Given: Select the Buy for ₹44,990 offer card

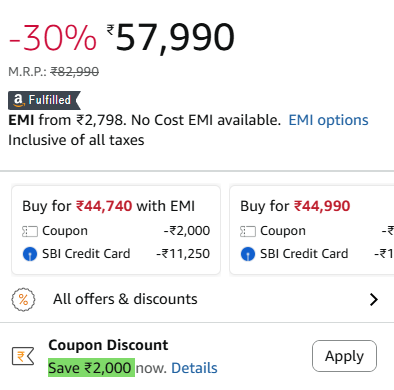Looking at the screenshot, I should 312,230.
